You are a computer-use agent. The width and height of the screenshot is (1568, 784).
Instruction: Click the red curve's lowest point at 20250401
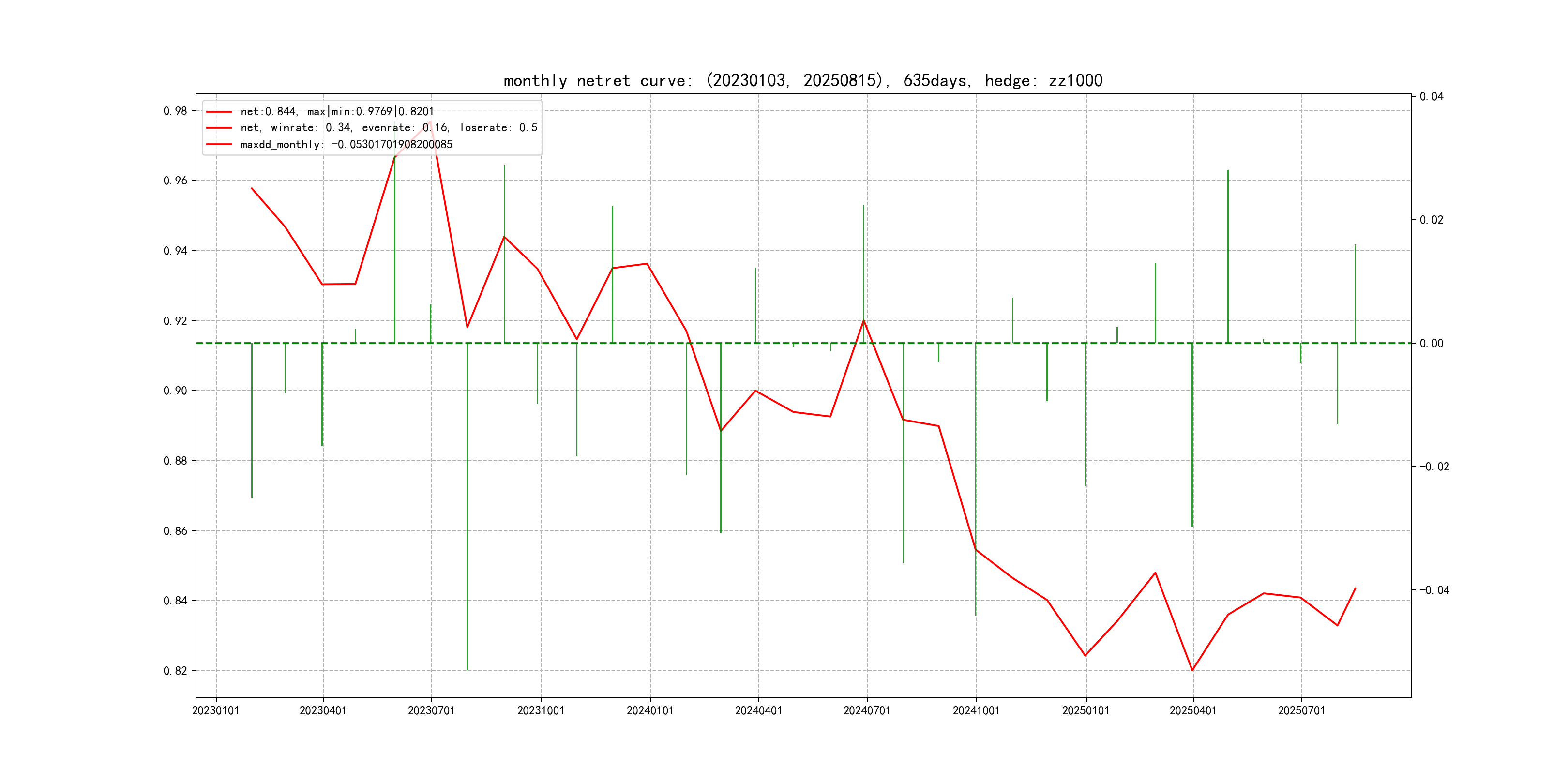pyautogui.click(x=1192, y=670)
